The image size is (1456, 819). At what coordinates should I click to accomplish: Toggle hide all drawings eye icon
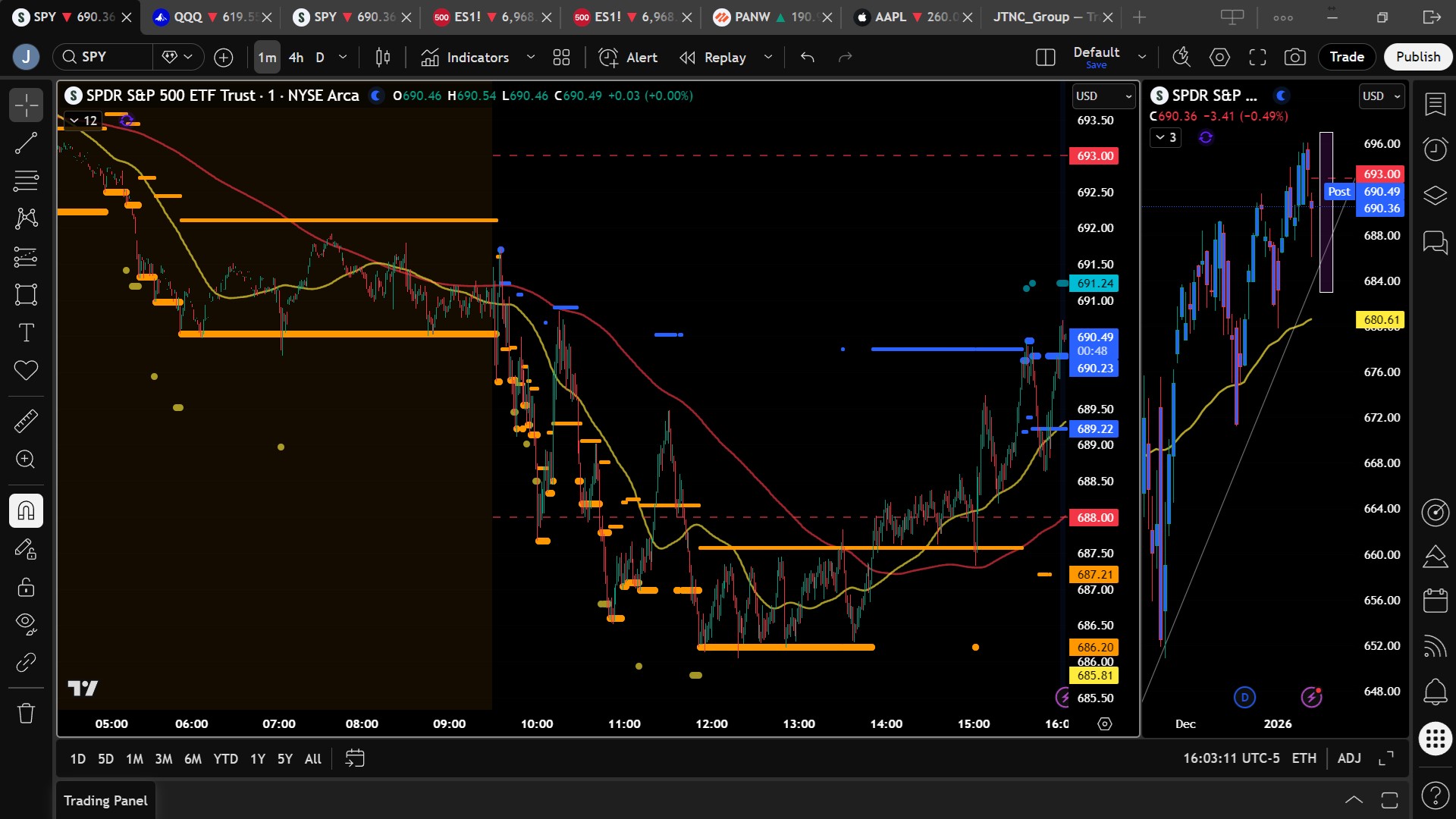pos(26,623)
